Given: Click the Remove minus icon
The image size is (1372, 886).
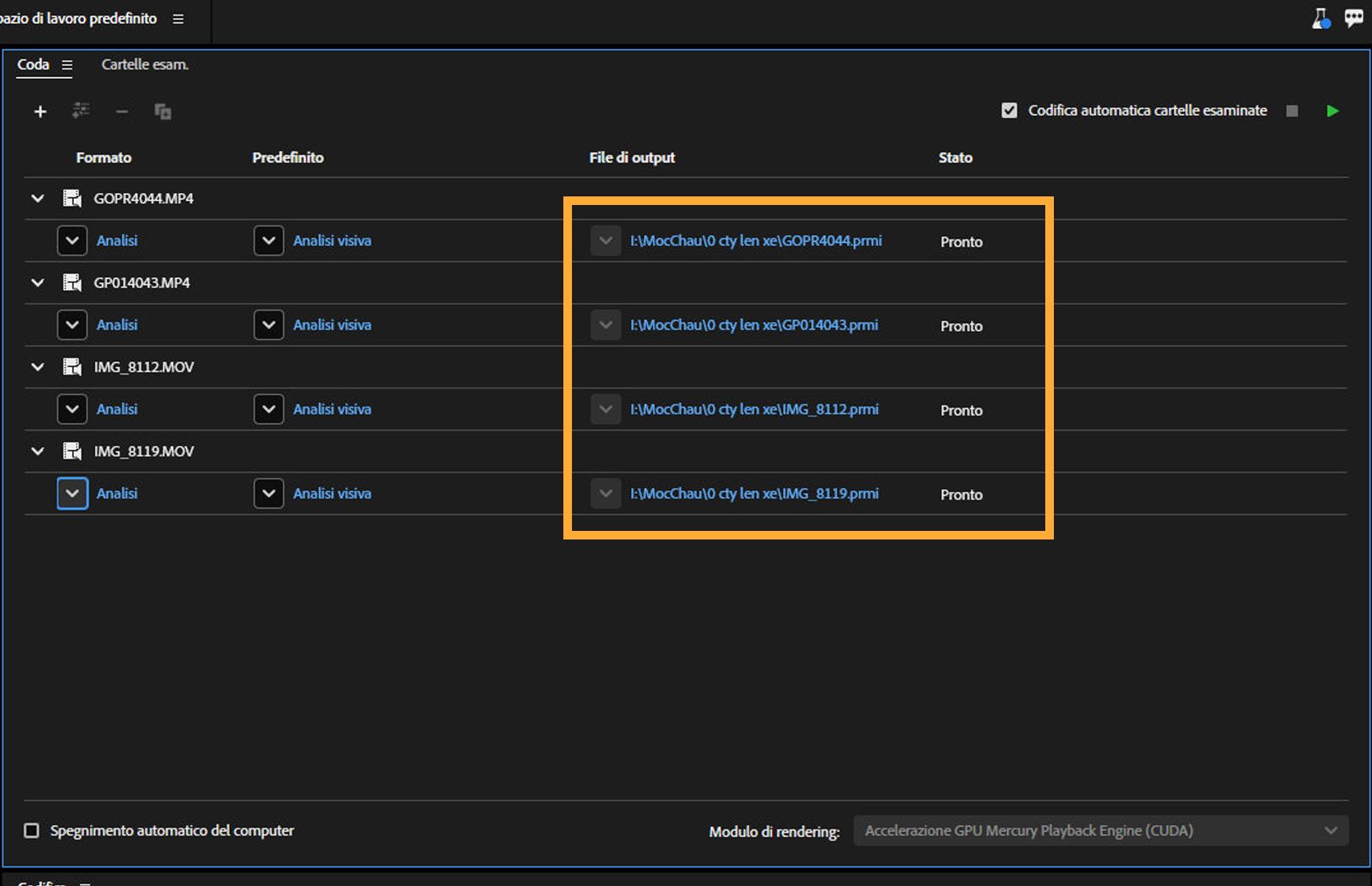Looking at the screenshot, I should 122,112.
